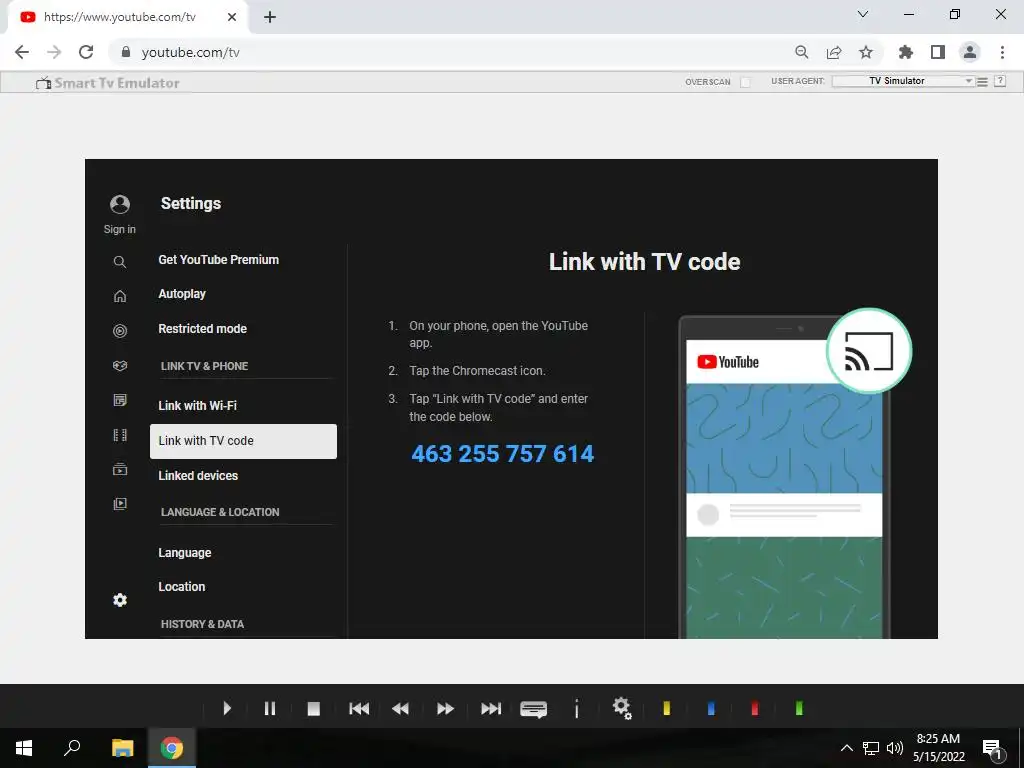Screen dimensions: 1024x768
Task: Select Link with TV code option
Action: tap(243, 441)
